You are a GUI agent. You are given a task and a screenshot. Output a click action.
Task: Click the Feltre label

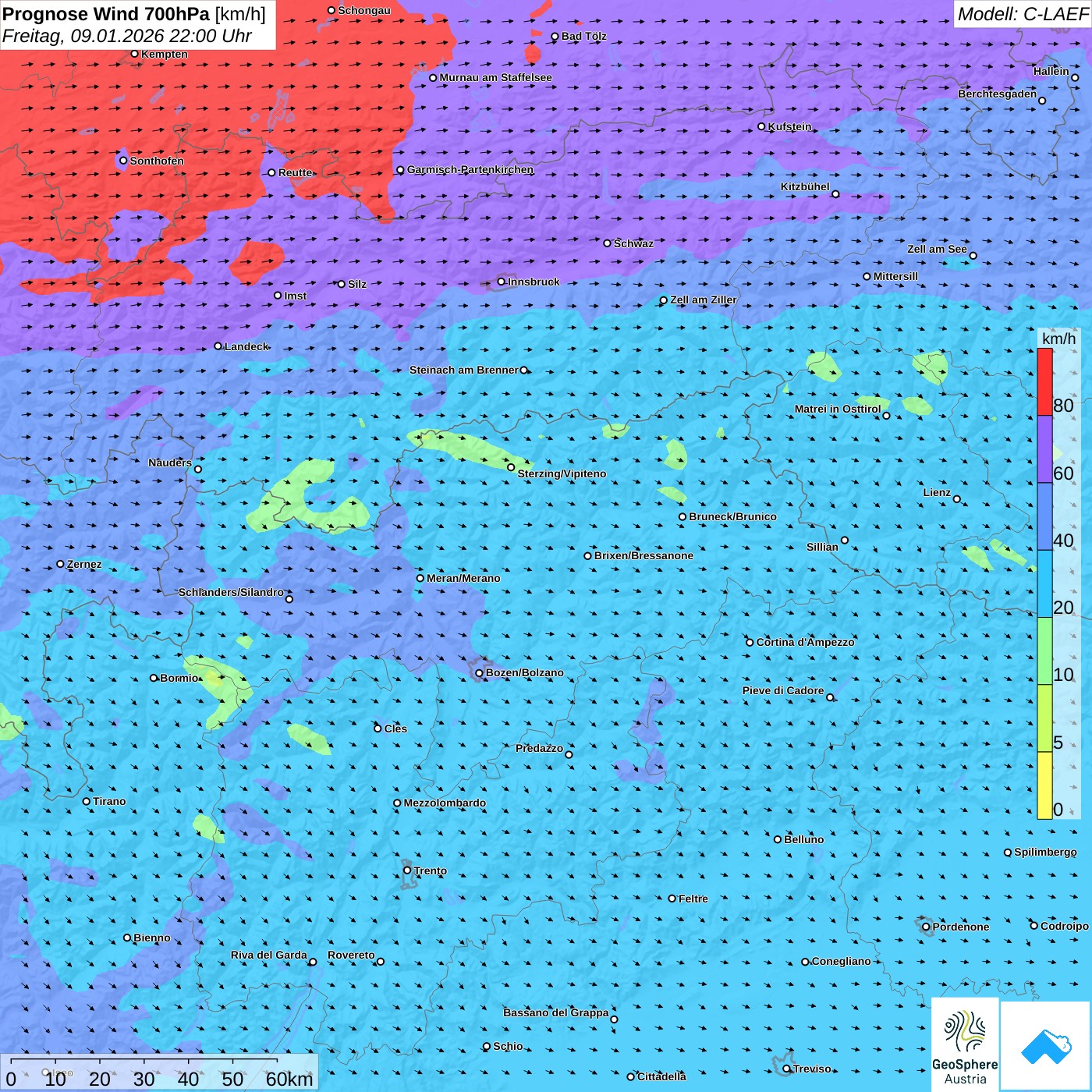point(693,899)
